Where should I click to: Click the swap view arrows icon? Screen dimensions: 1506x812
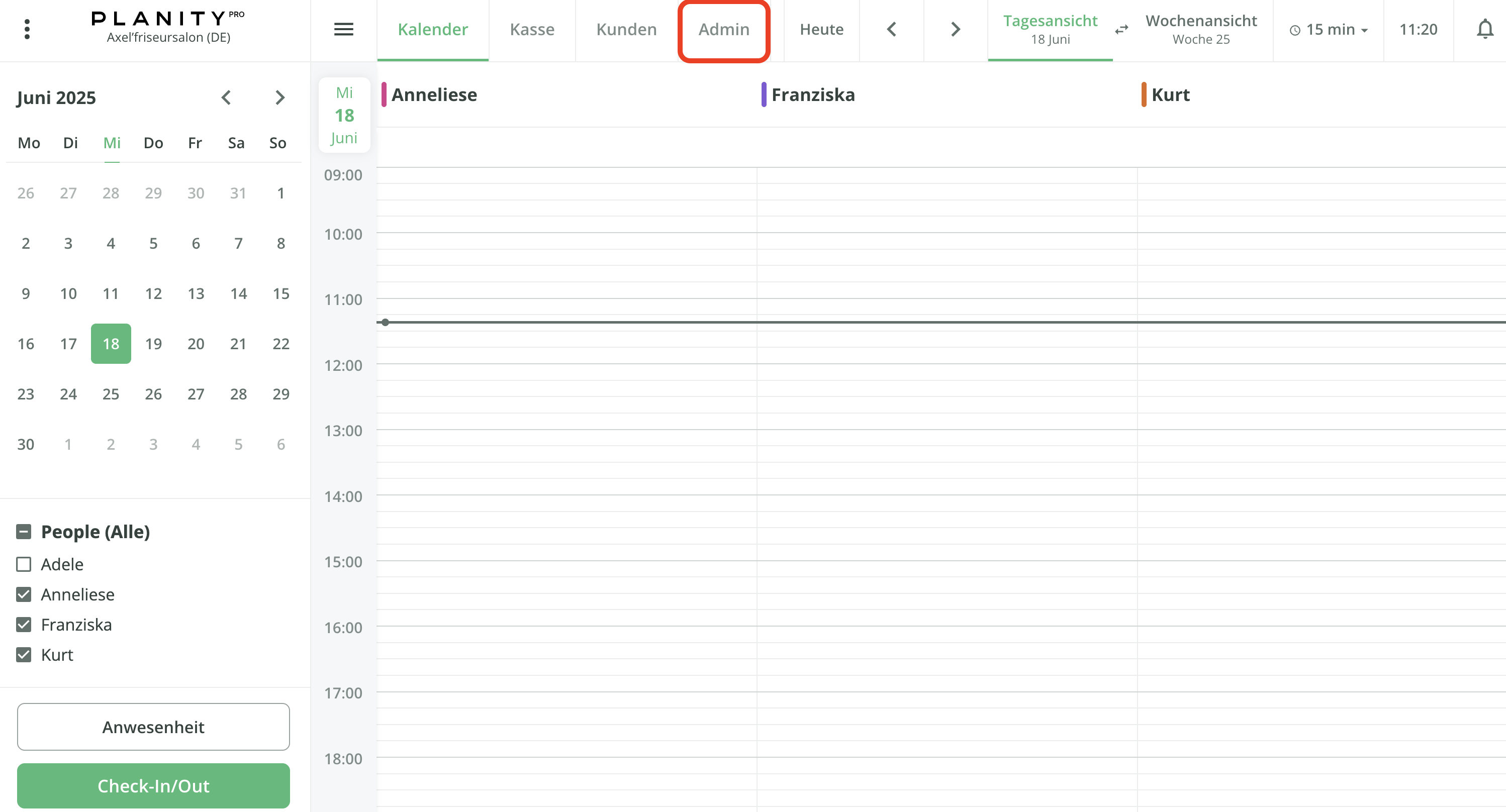click(1121, 30)
